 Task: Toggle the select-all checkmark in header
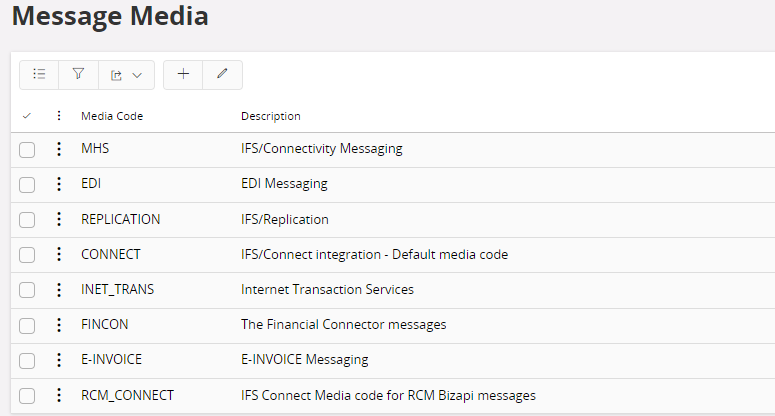[27, 116]
